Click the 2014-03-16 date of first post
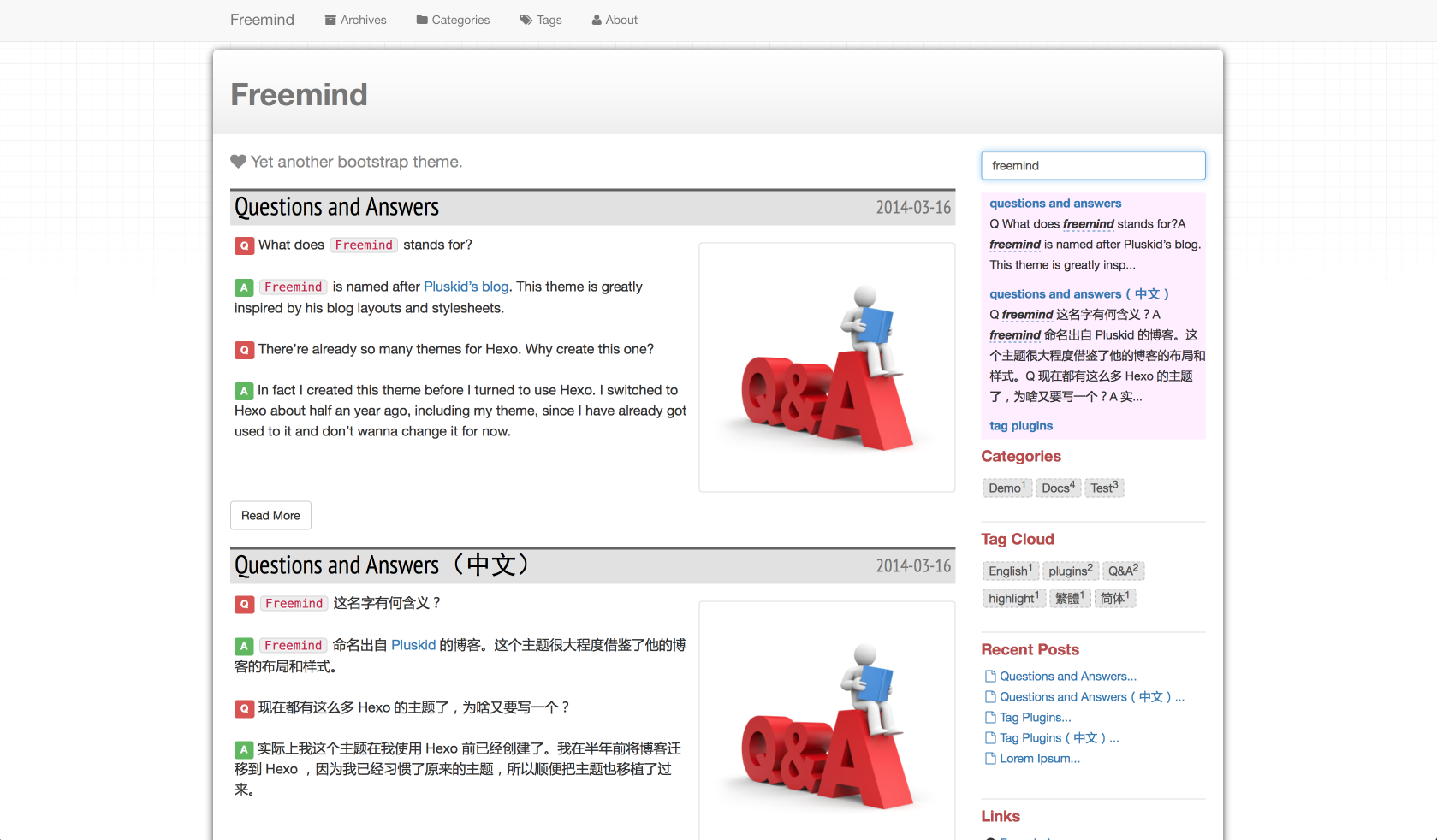 [913, 208]
